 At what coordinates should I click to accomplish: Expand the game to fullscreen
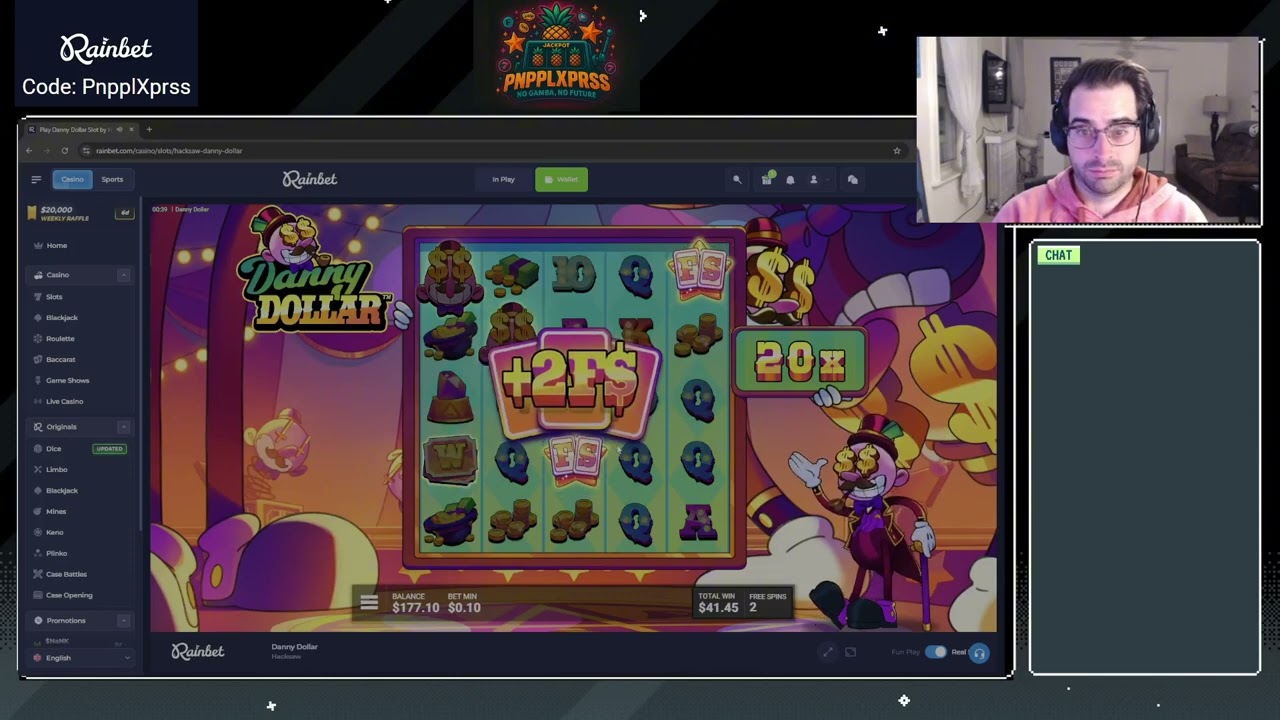pos(827,653)
